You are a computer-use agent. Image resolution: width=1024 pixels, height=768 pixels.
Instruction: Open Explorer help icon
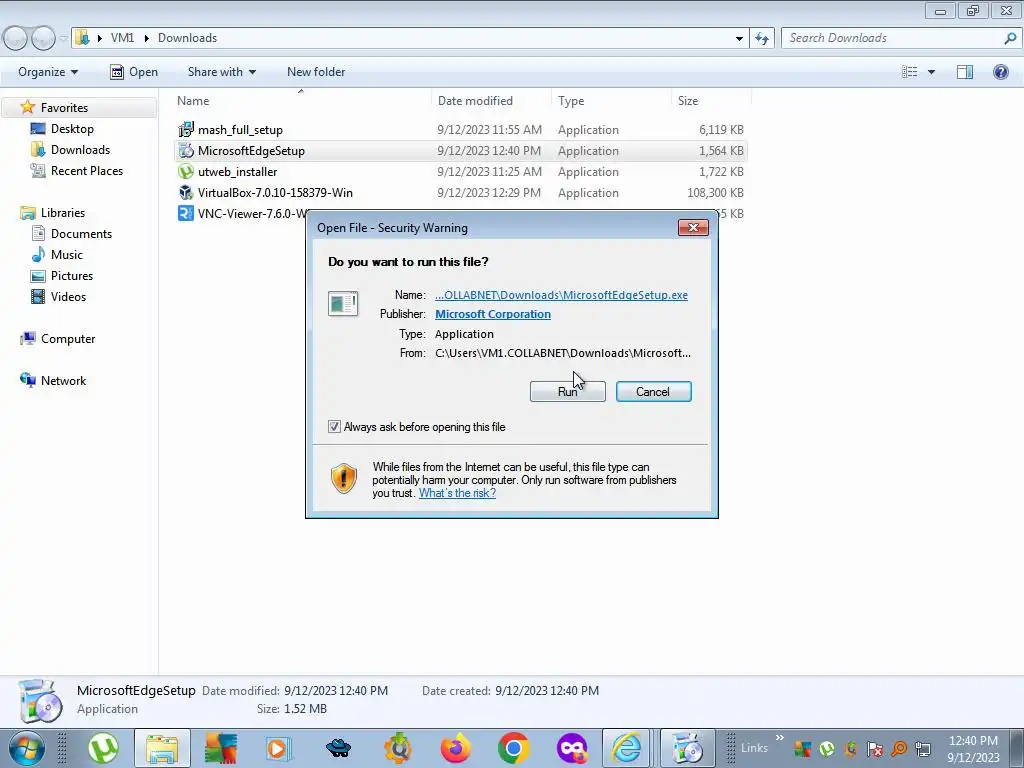pos(1000,72)
